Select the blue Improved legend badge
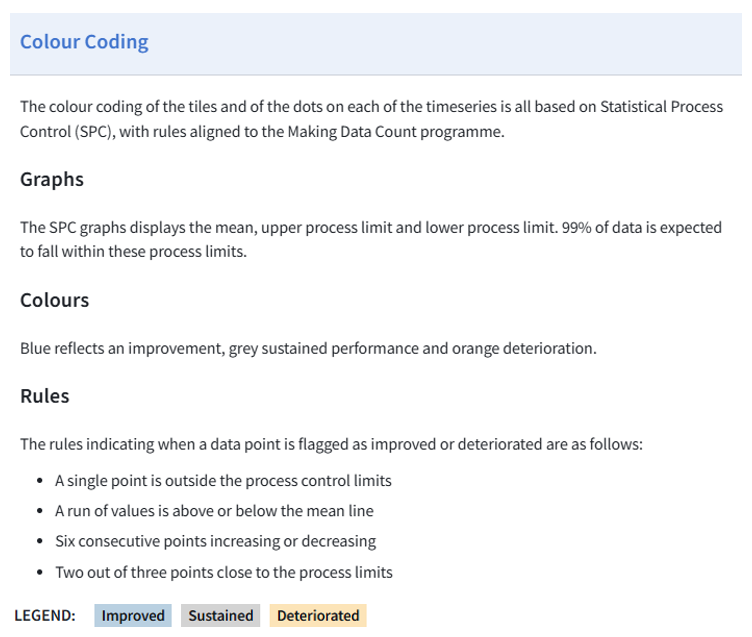This screenshot has width=752, height=637. click(x=133, y=616)
